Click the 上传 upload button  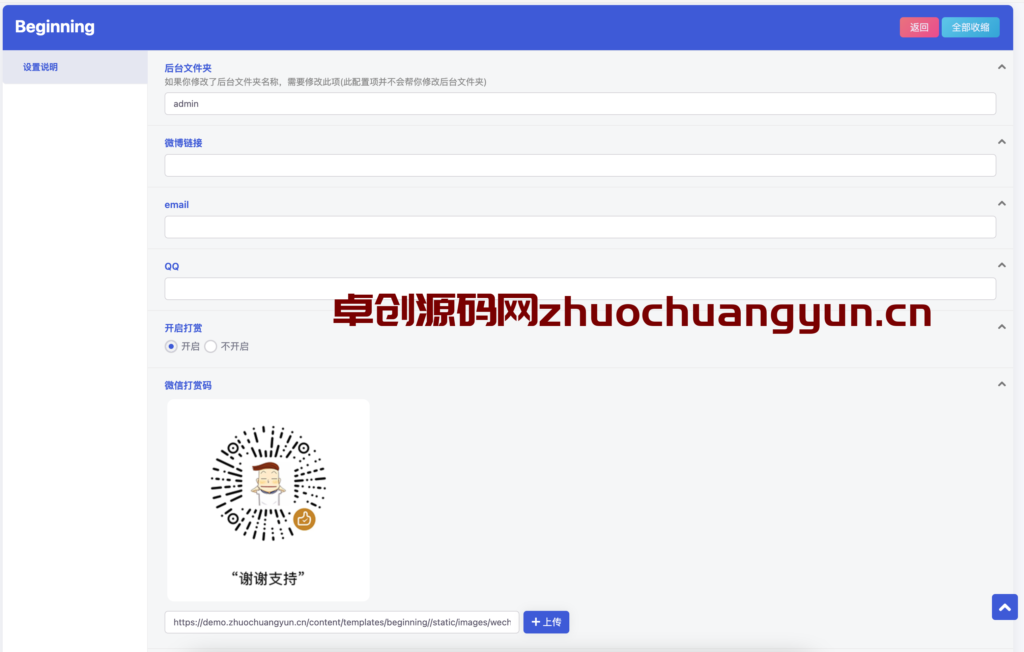click(x=546, y=622)
